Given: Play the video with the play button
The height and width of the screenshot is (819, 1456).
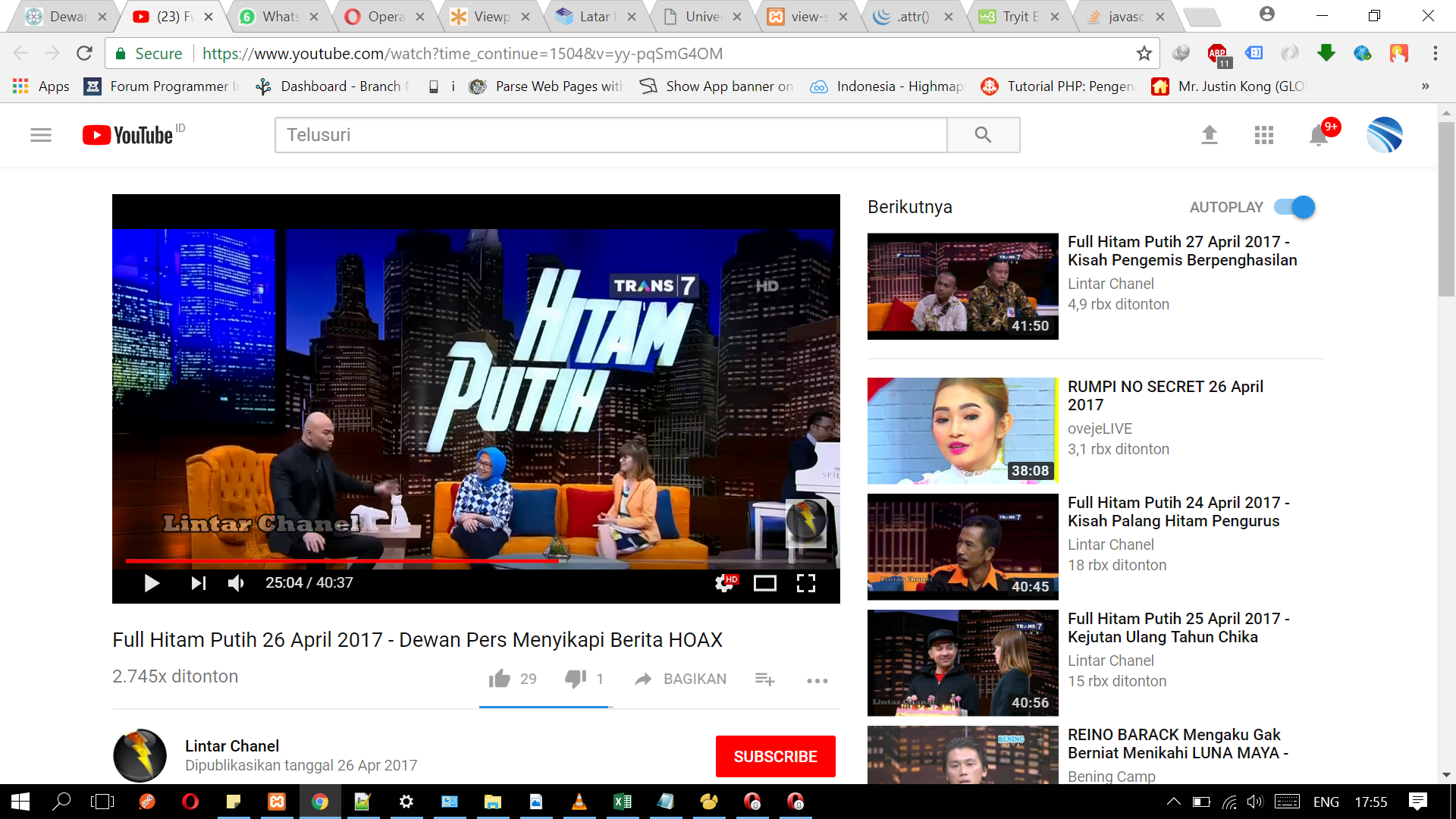Looking at the screenshot, I should click(152, 583).
